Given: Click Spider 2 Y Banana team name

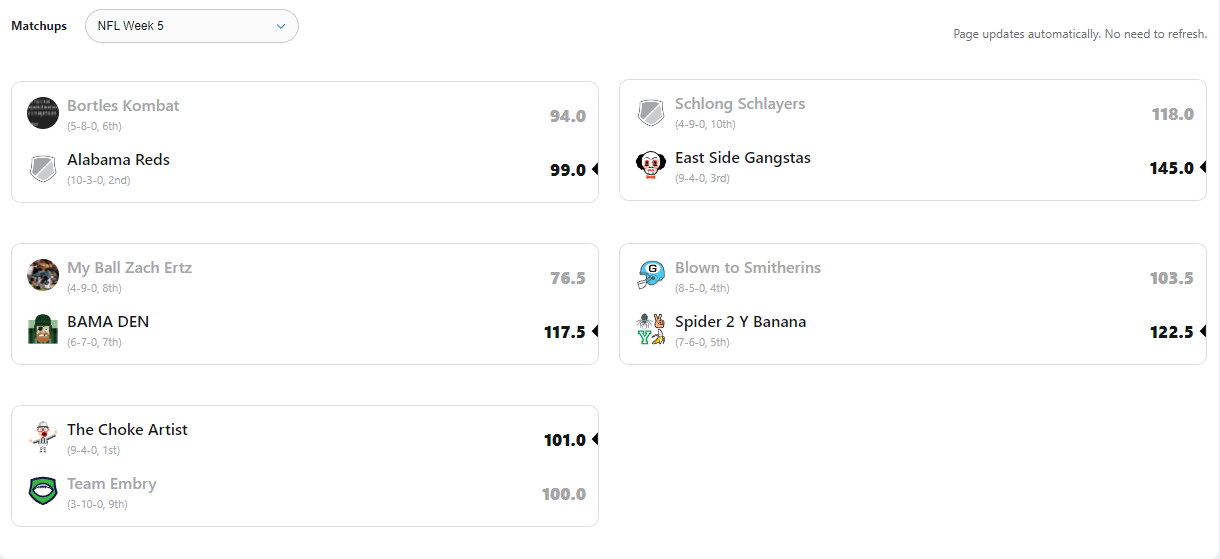Looking at the screenshot, I should pos(740,322).
